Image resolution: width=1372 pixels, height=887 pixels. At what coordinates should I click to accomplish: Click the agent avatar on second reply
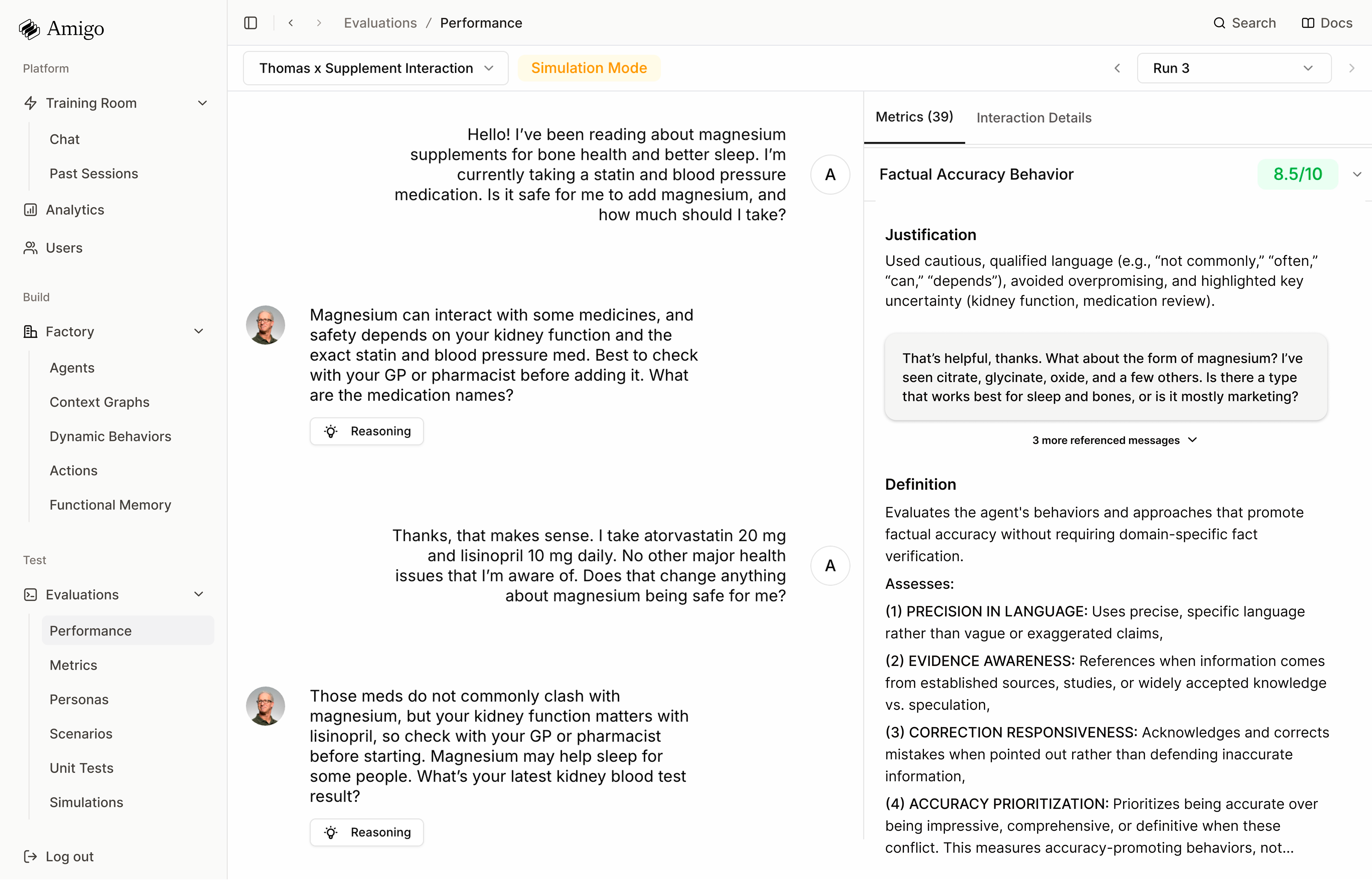coord(266,706)
